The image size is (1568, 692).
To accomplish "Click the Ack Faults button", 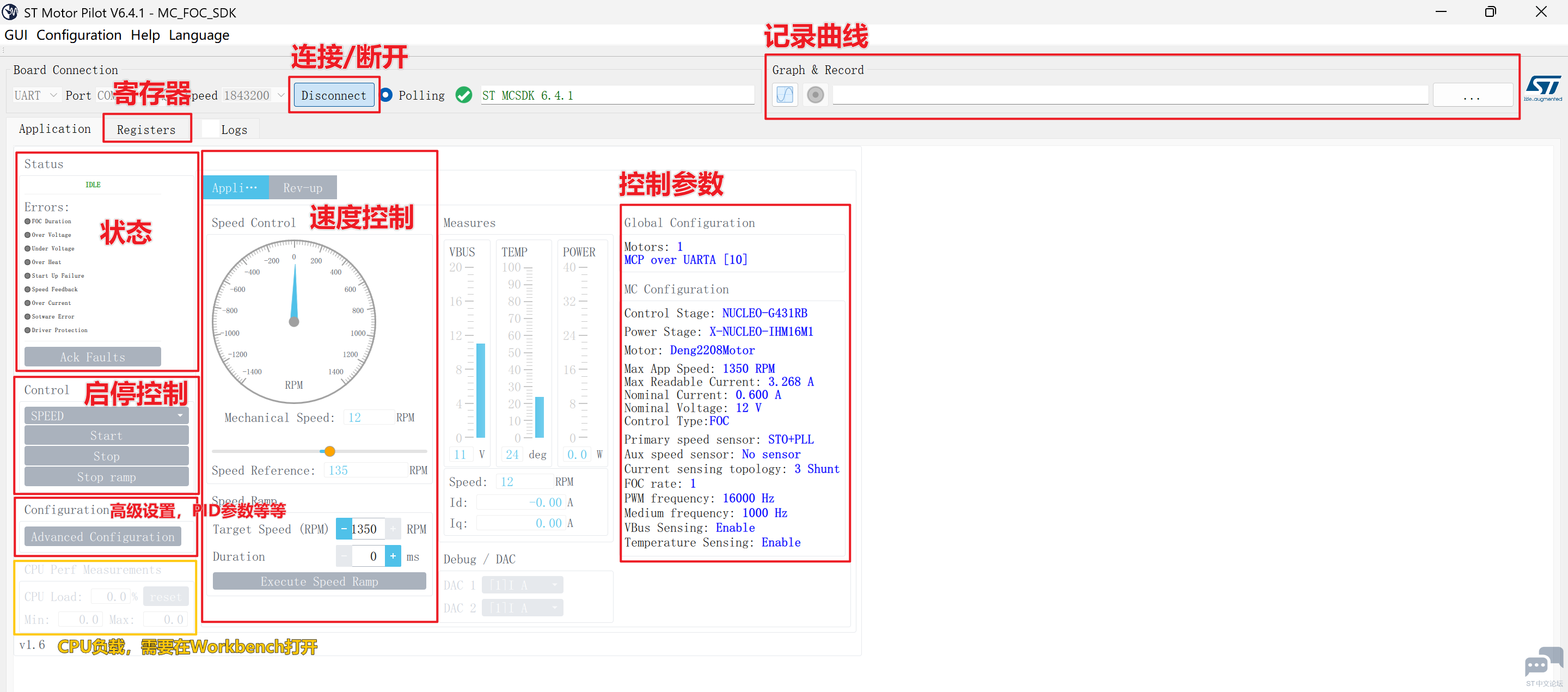I will pyautogui.click(x=93, y=357).
